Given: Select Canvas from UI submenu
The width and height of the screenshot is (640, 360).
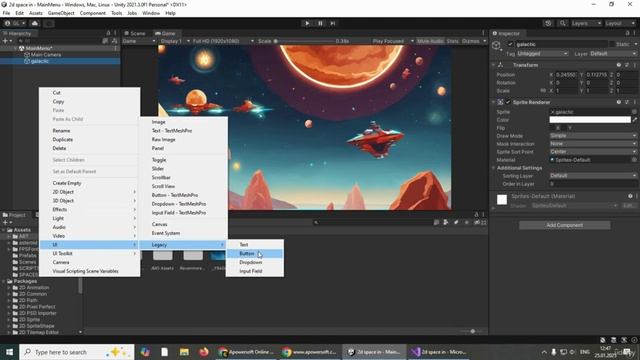Looking at the screenshot, I should point(183,224).
